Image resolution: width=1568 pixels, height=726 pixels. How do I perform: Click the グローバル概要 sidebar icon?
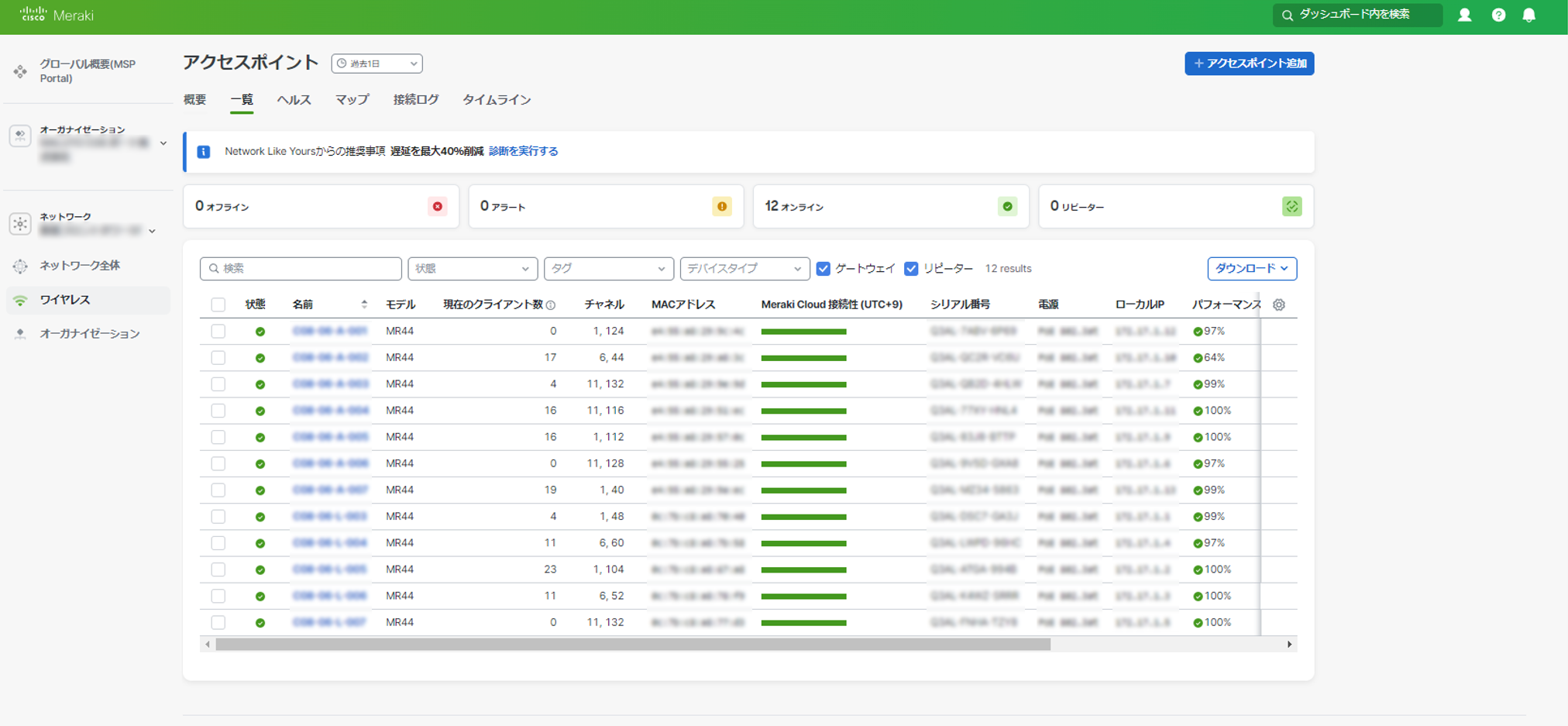[20, 71]
